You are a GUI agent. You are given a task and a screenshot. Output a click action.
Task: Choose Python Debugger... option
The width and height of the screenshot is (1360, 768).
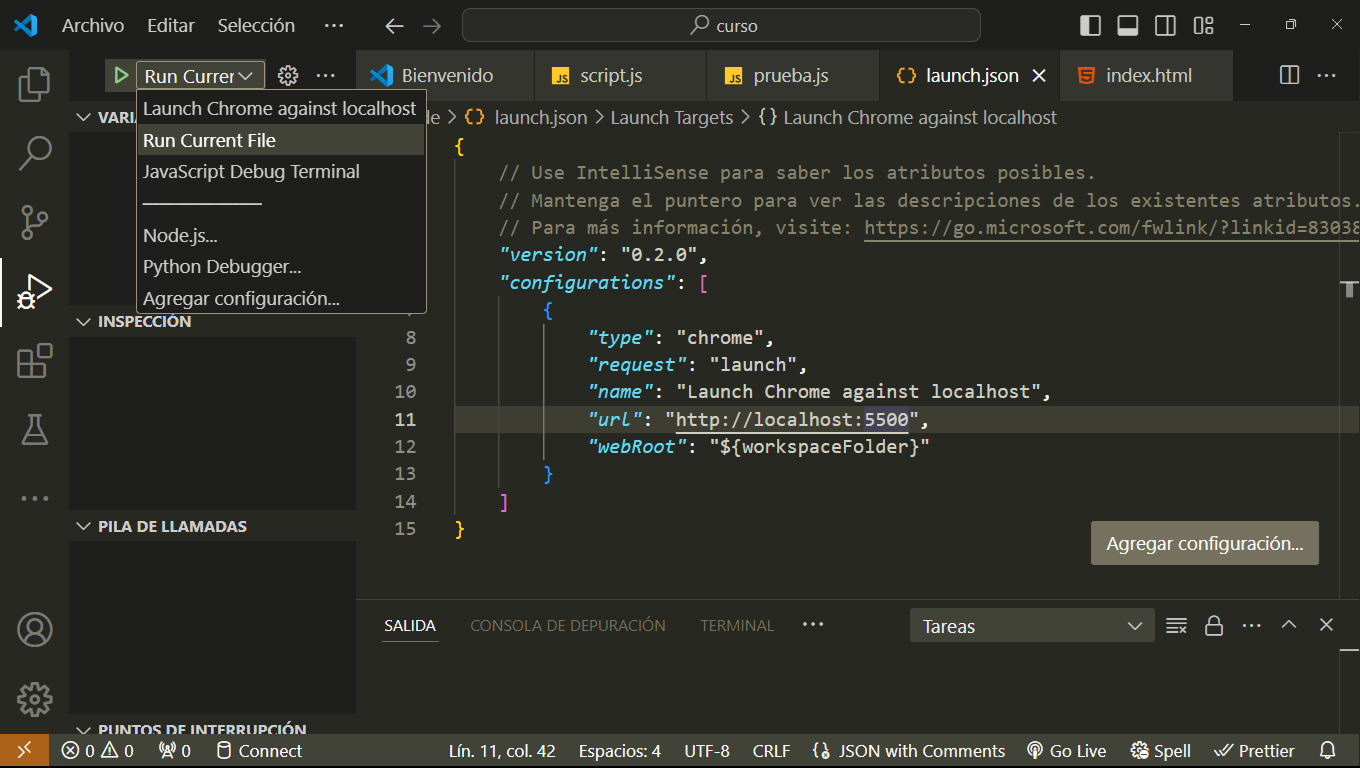click(x=281, y=267)
